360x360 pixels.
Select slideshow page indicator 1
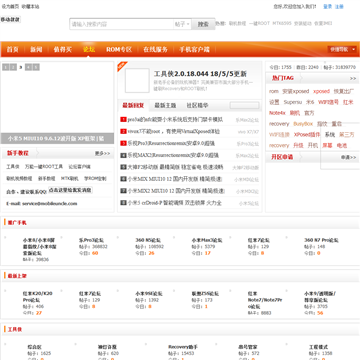click(x=5, y=67)
